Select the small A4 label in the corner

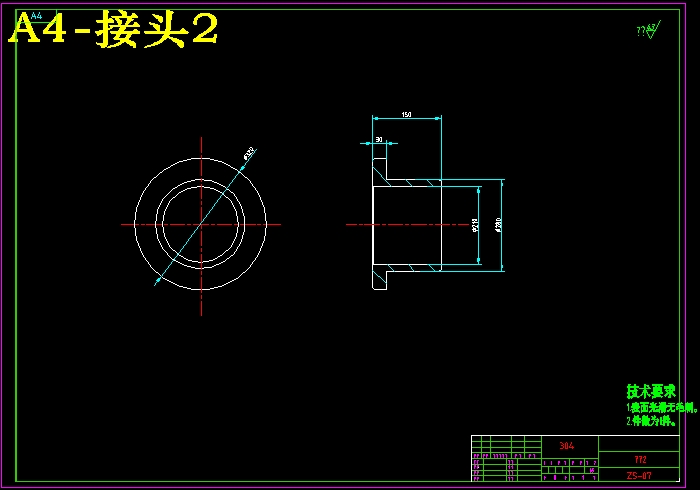point(37,16)
